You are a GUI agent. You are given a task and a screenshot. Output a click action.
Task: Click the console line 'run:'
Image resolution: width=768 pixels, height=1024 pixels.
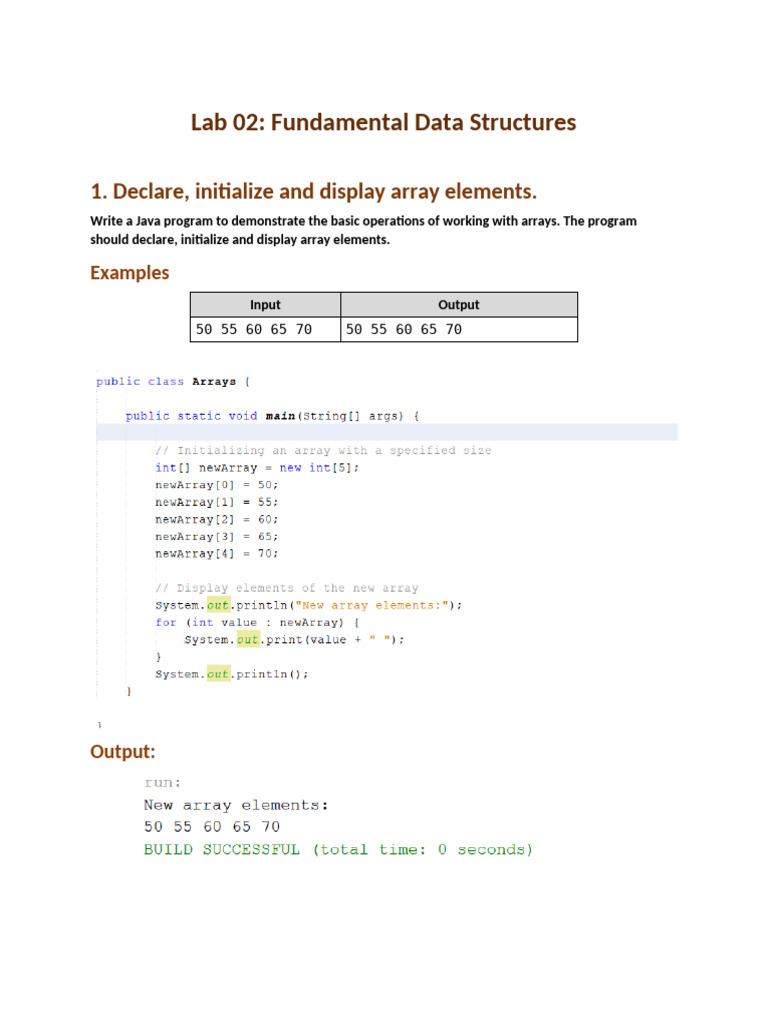tap(163, 782)
